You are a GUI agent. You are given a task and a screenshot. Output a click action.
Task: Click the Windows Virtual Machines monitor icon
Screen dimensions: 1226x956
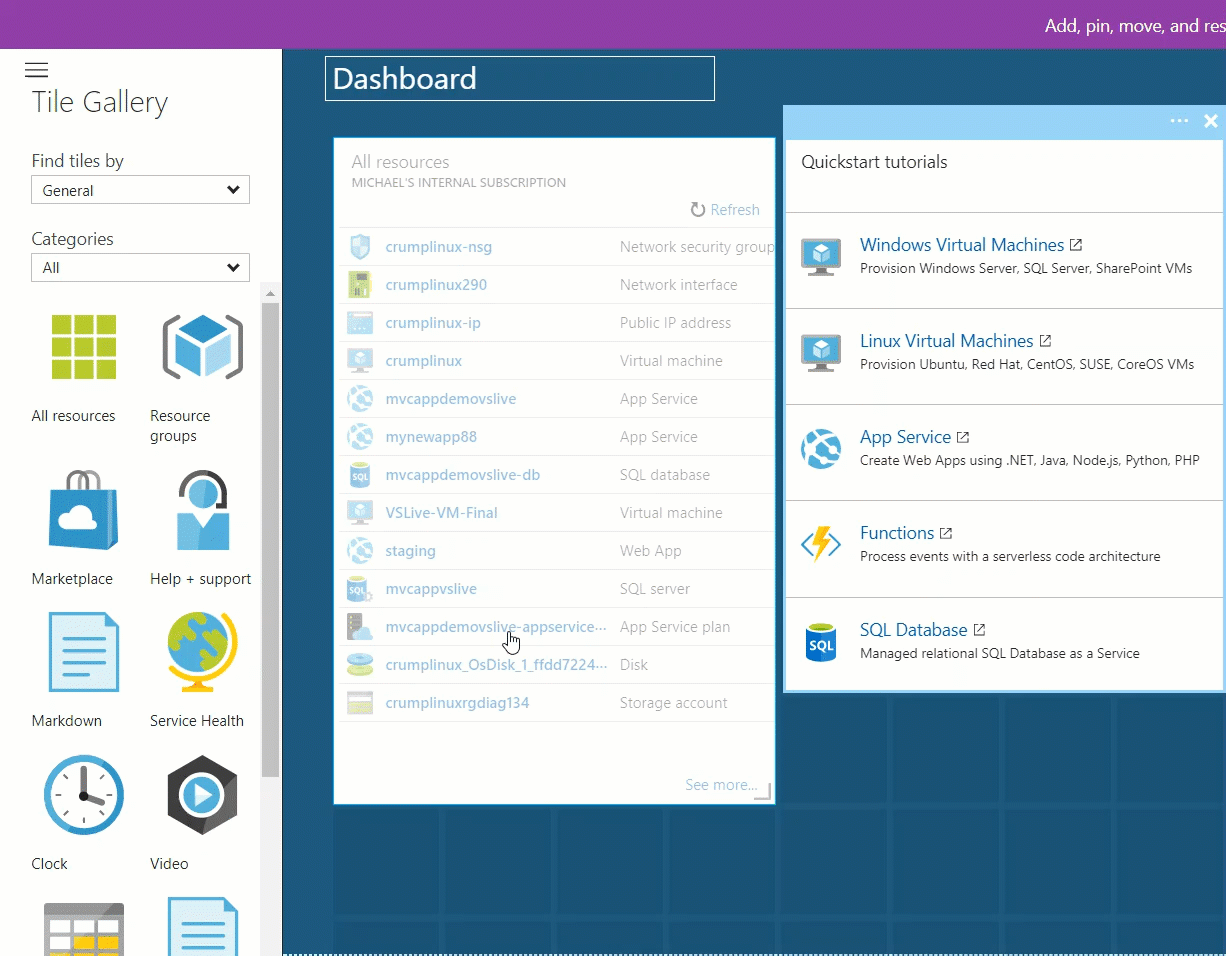pos(821,257)
